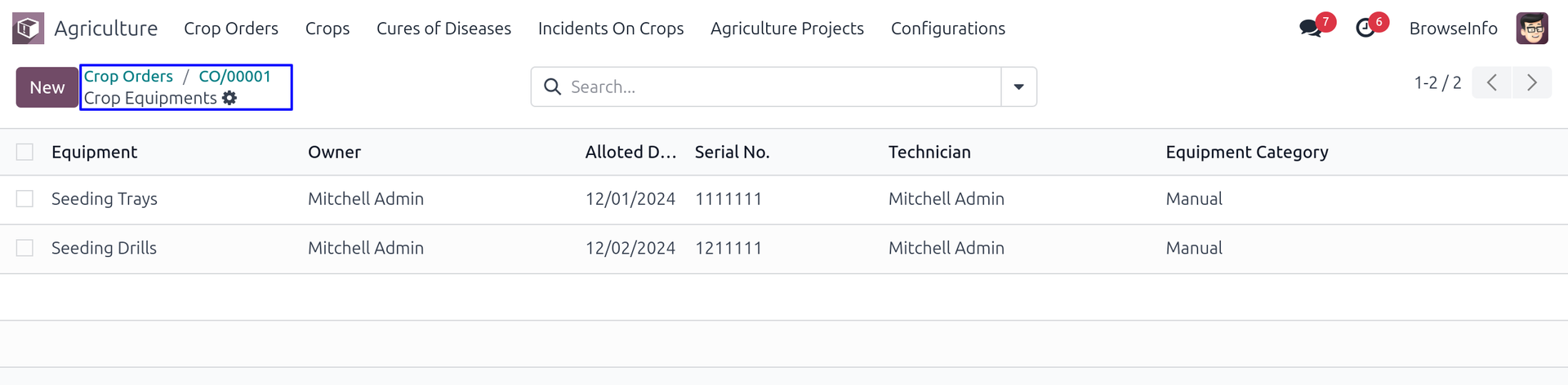The height and width of the screenshot is (385, 1568).
Task: Click the search magnifier icon
Action: pos(553,87)
